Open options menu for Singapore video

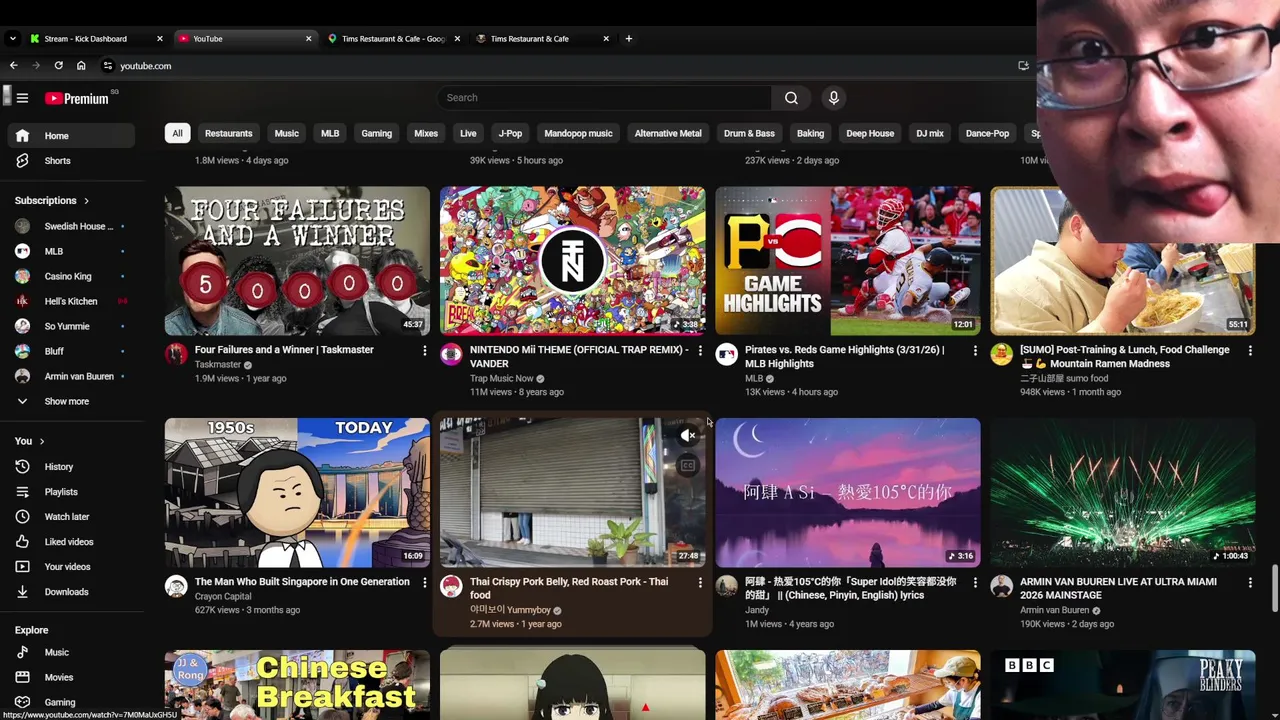[x=424, y=583]
